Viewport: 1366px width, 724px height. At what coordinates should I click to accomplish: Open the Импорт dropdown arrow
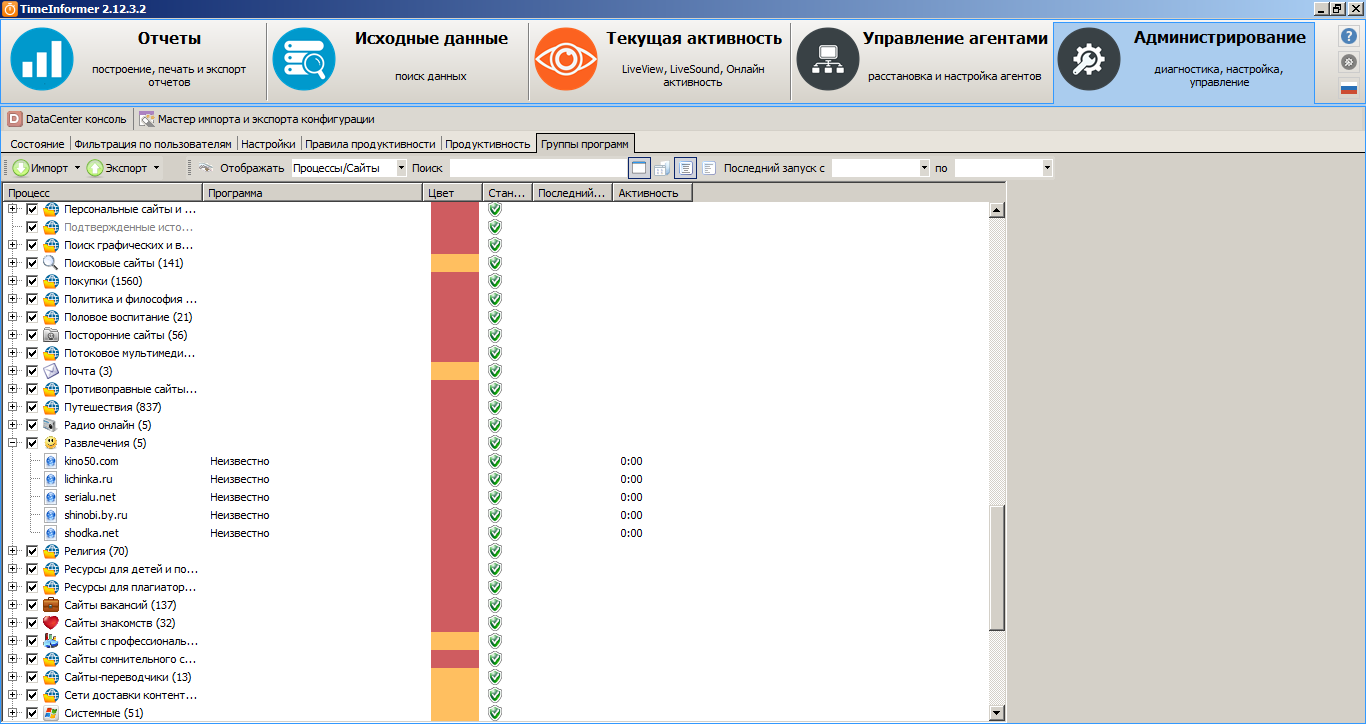(x=77, y=168)
